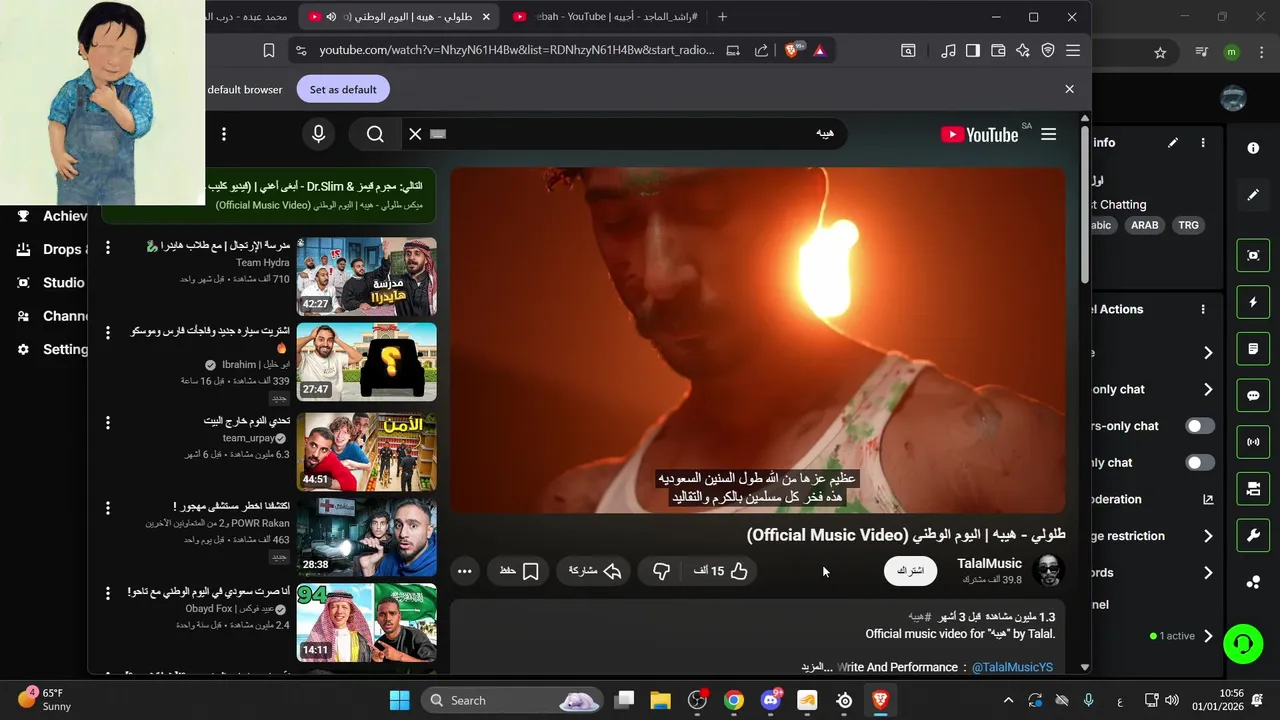This screenshot has width=1280, height=720.
Task: Click the save 'حفظ' button
Action: [x=520, y=571]
